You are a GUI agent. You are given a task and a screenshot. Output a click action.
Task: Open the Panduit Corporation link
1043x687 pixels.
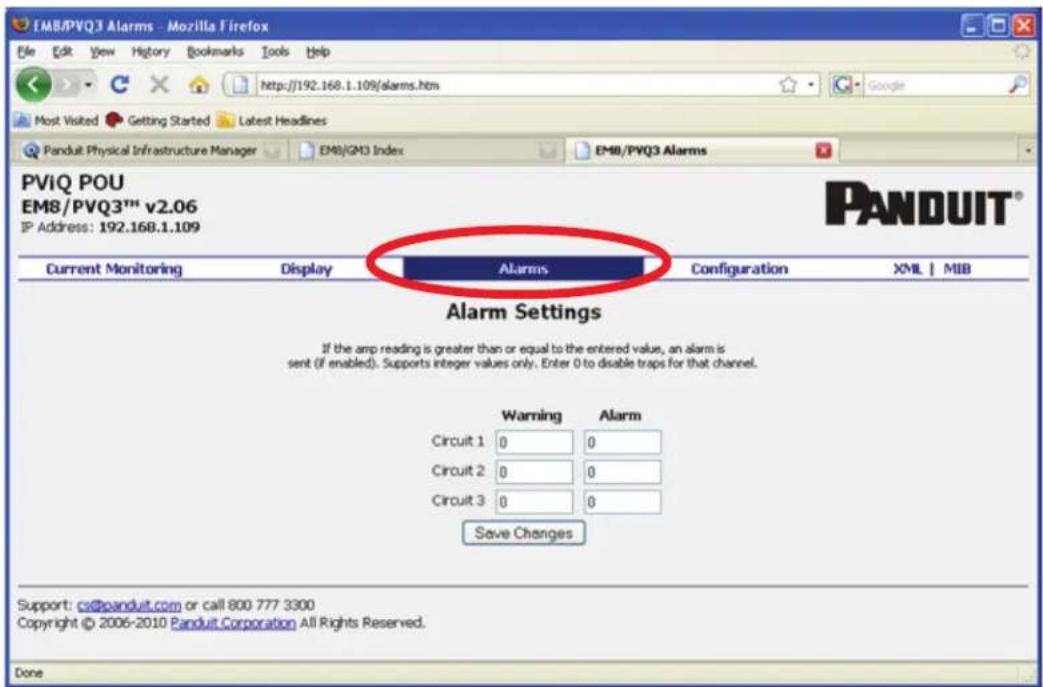(x=233, y=624)
